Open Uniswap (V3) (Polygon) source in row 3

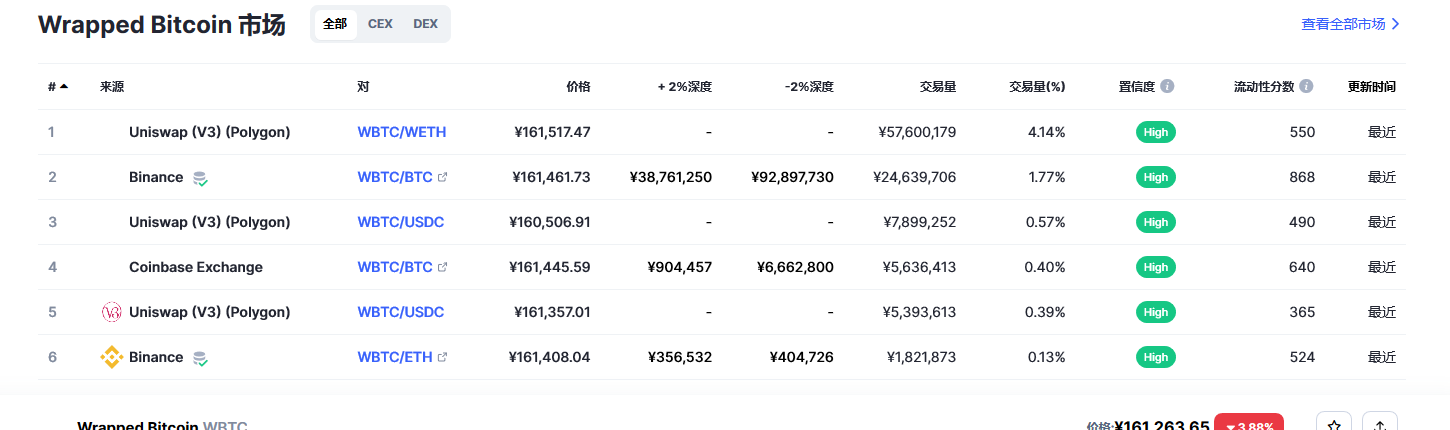click(x=210, y=222)
